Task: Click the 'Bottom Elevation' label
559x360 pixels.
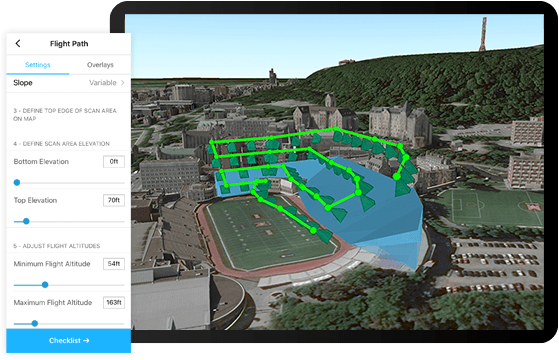Action: pos(41,161)
